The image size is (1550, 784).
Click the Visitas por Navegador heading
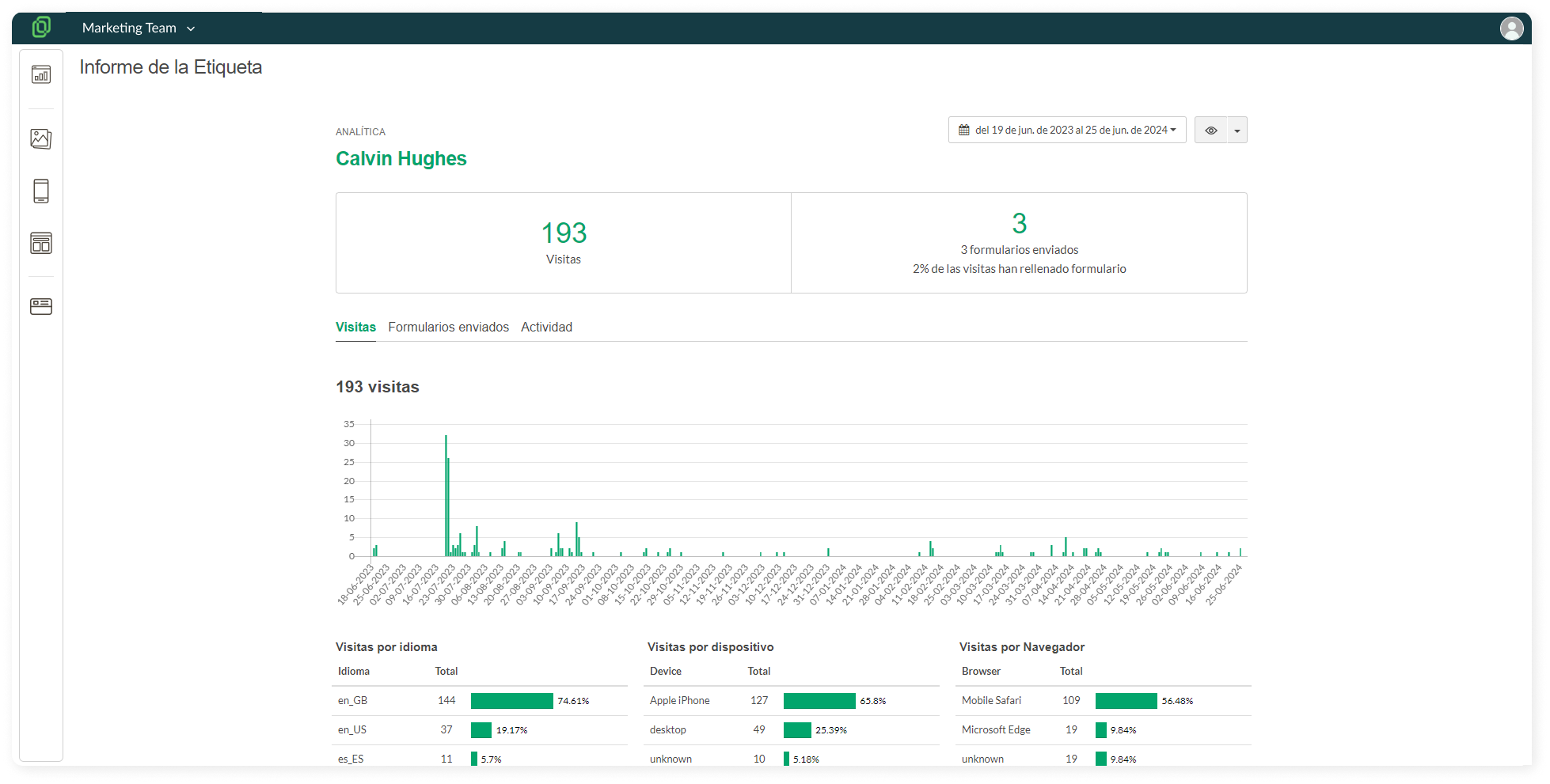1022,647
